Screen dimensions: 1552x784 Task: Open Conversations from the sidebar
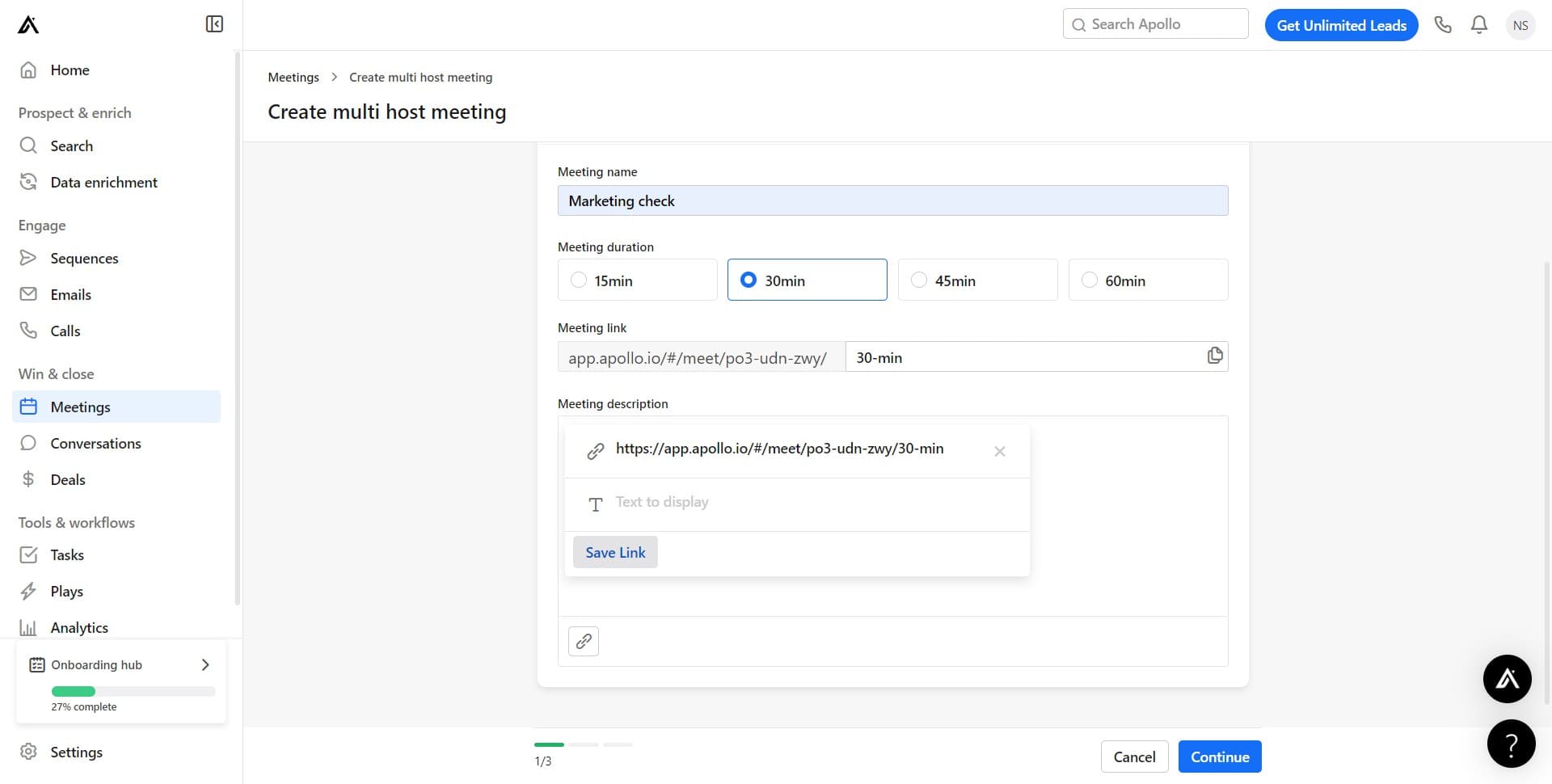95,443
